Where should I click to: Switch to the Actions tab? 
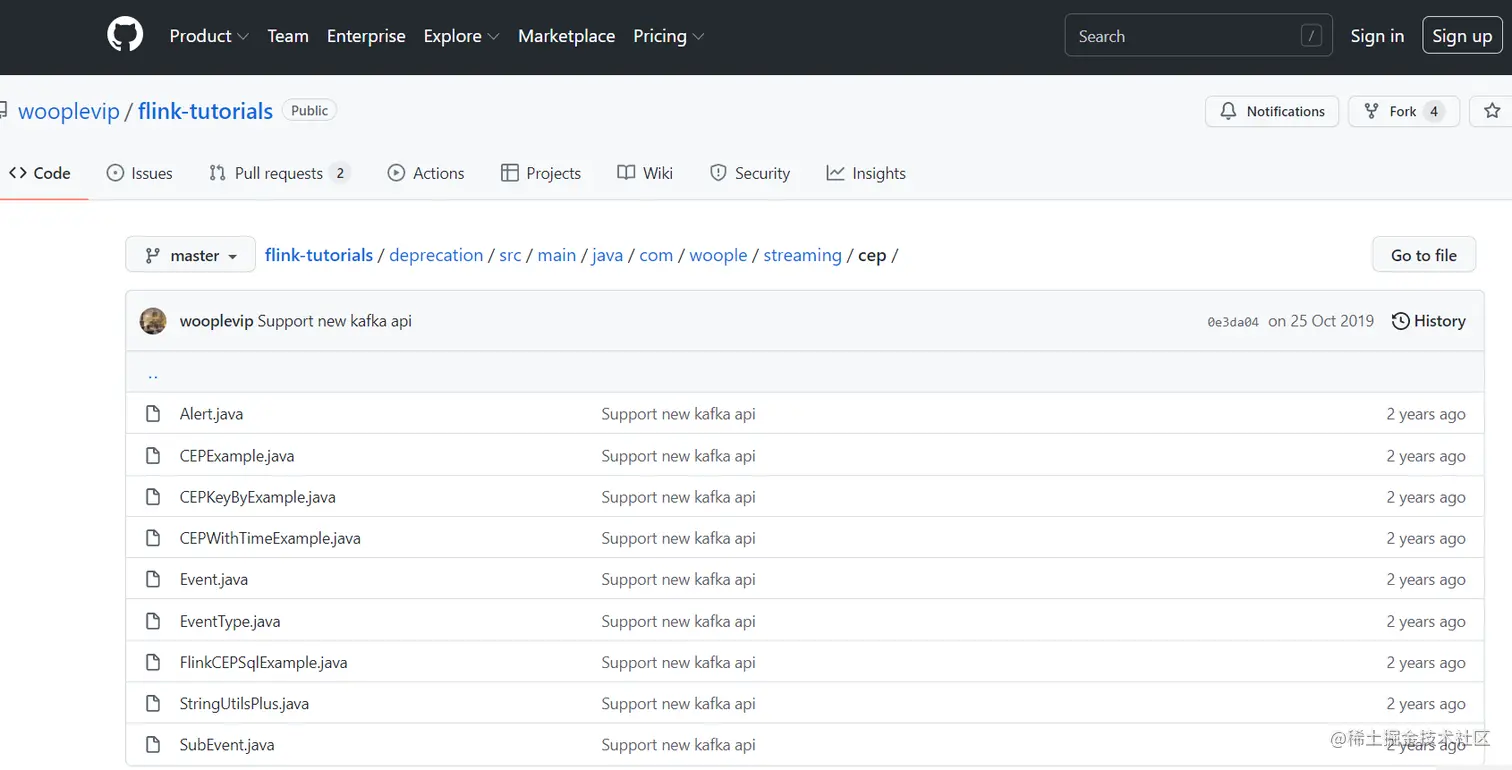(x=426, y=173)
